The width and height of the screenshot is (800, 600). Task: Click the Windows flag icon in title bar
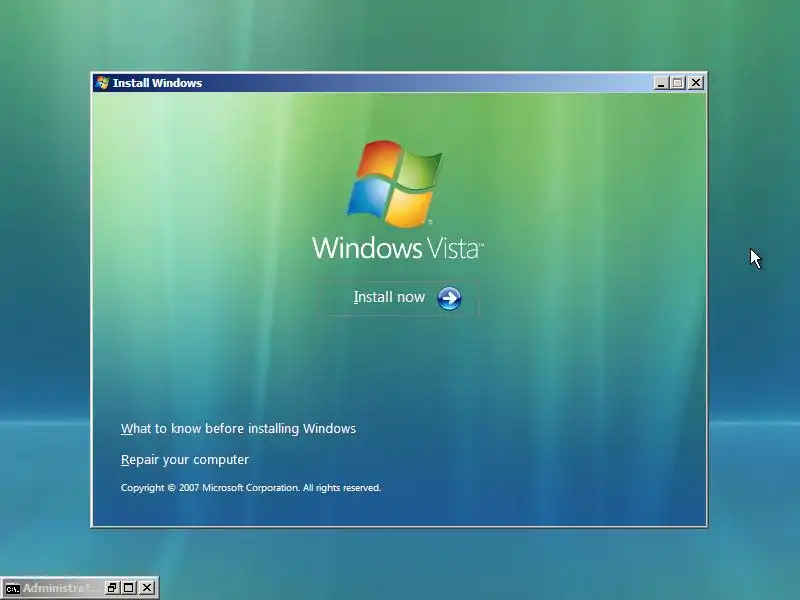click(x=102, y=83)
